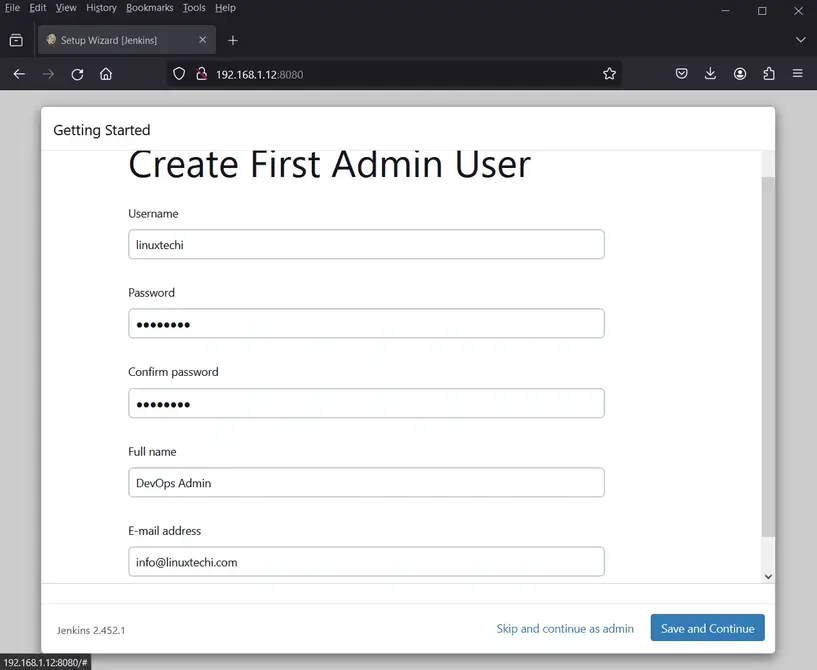Click Skip and continue as admin link
The width and height of the screenshot is (817, 670).
coord(565,629)
